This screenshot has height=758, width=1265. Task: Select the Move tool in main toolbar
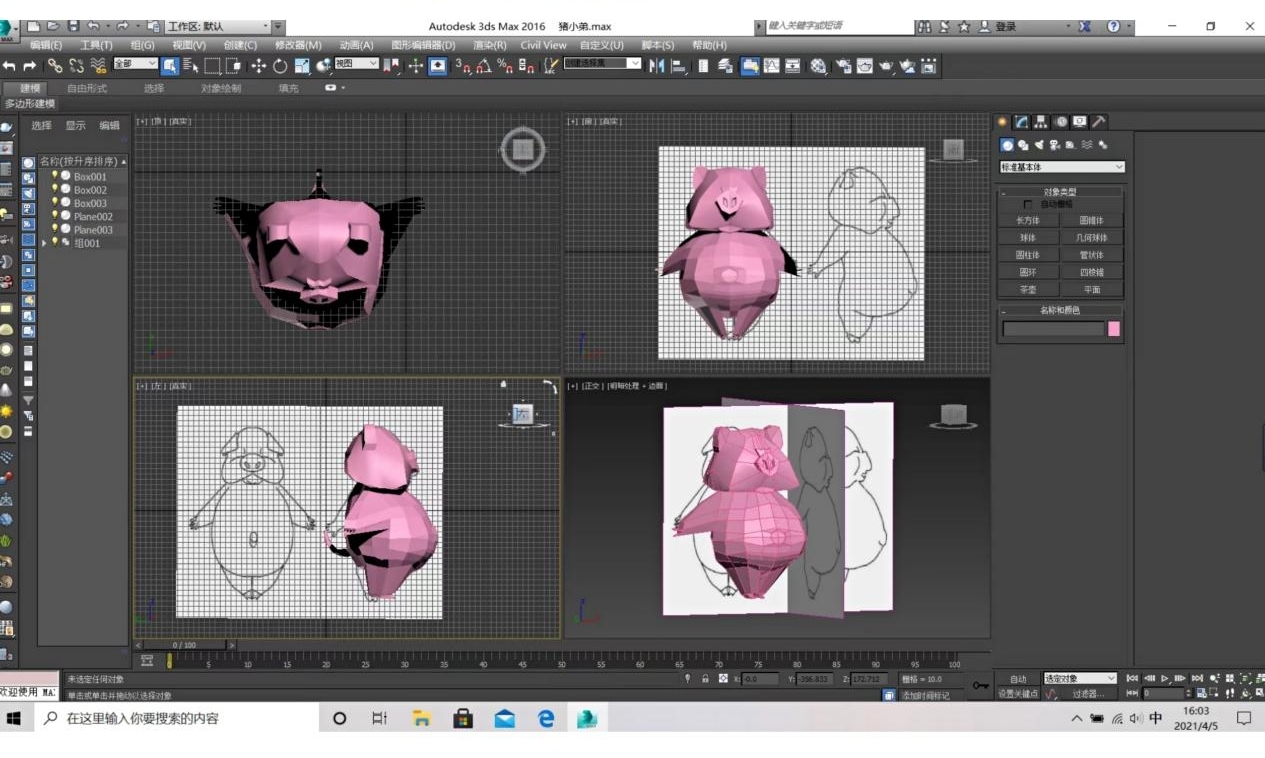point(258,66)
